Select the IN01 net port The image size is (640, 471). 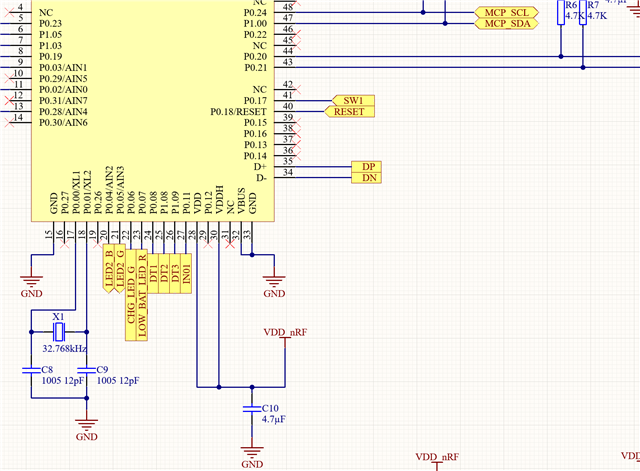[x=186, y=269]
